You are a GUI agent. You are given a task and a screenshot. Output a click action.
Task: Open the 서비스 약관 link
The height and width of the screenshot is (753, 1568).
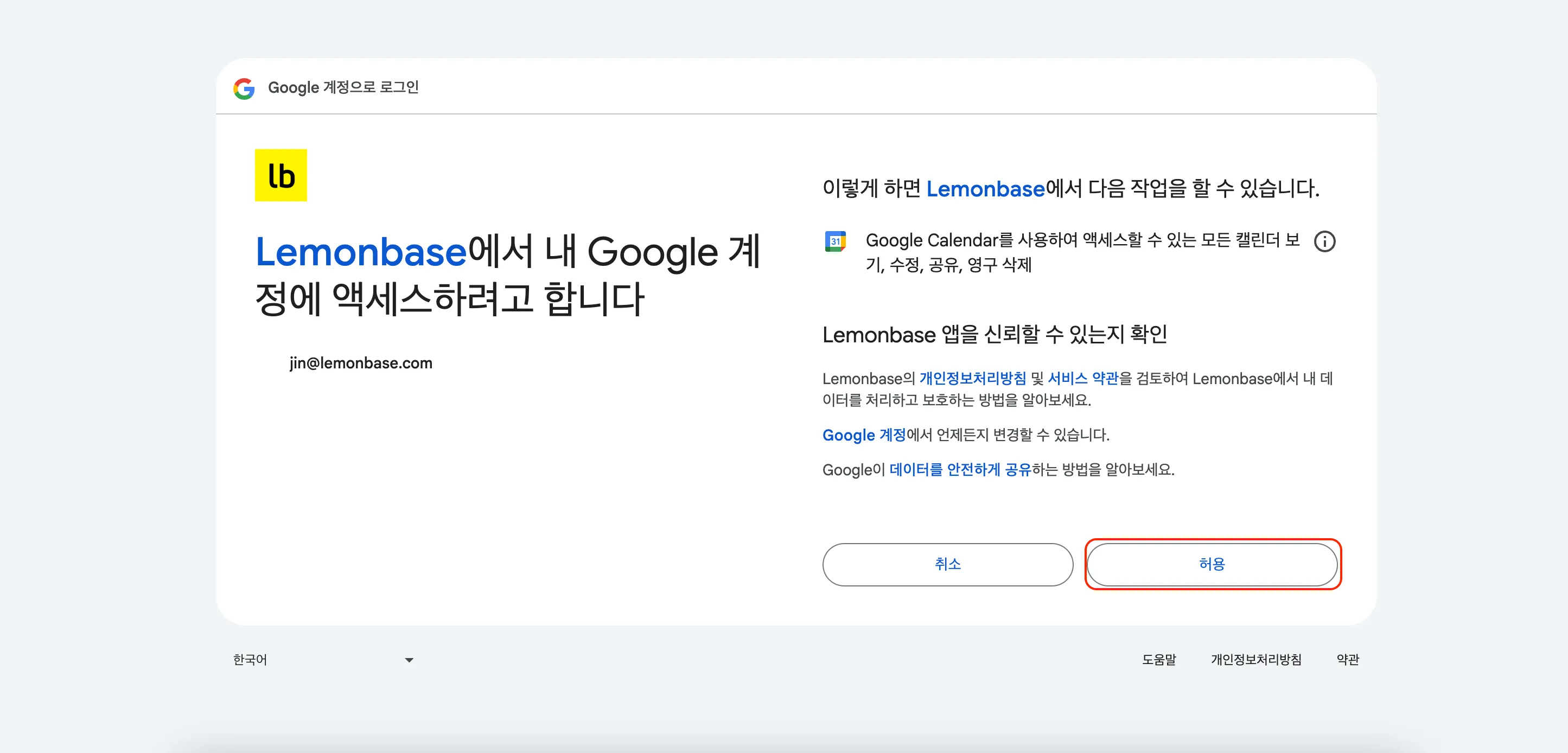(1083, 379)
